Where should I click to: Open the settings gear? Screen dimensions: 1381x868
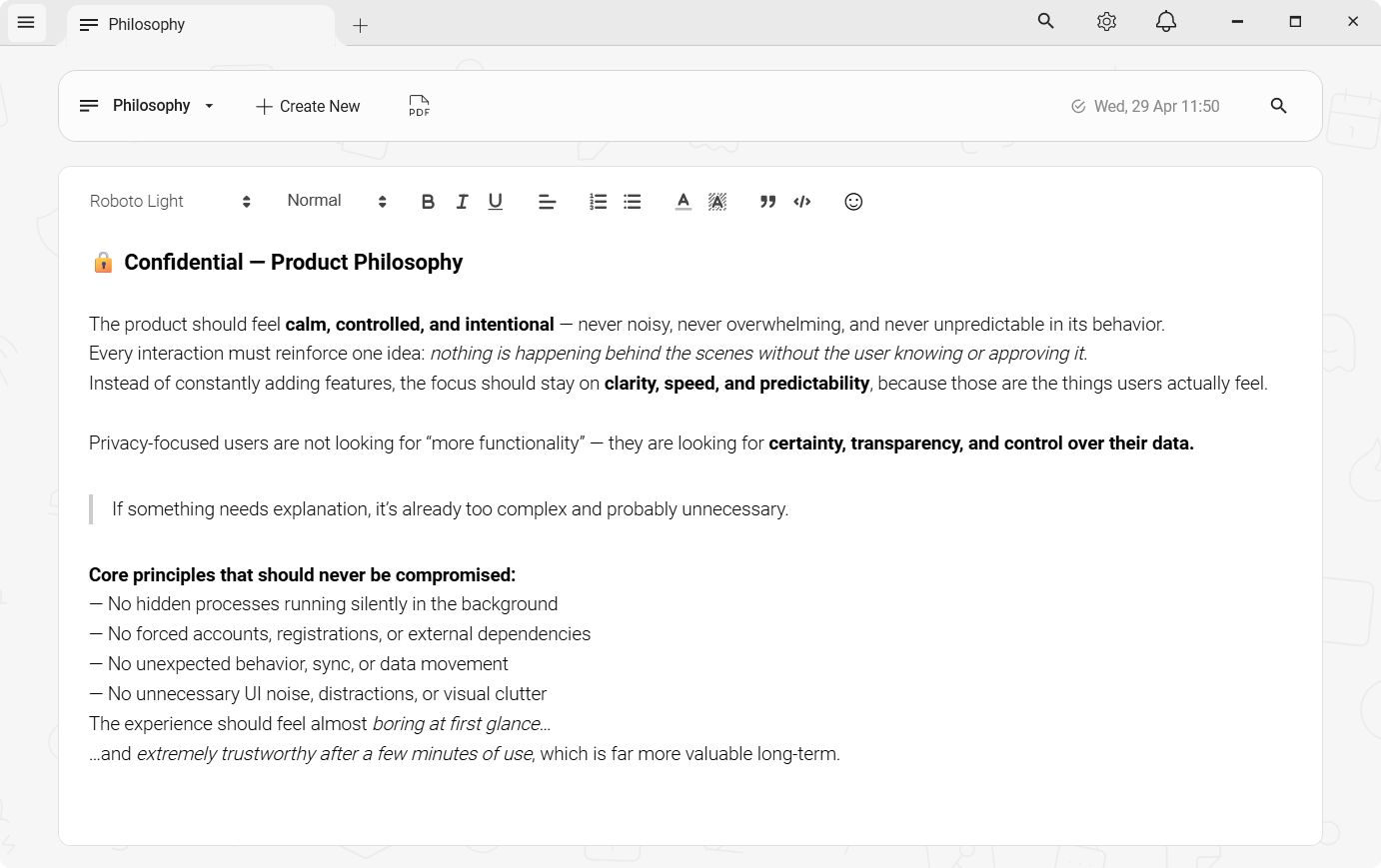coord(1106,22)
